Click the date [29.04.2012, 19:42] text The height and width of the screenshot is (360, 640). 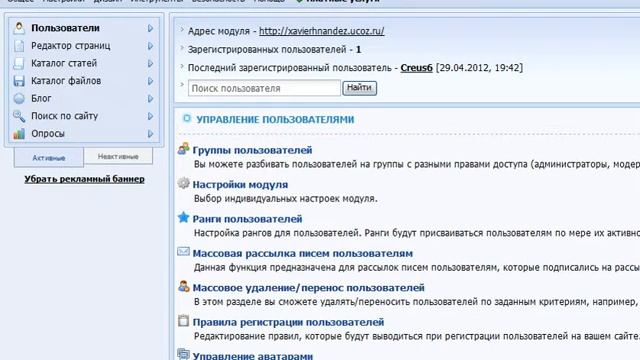point(479,68)
